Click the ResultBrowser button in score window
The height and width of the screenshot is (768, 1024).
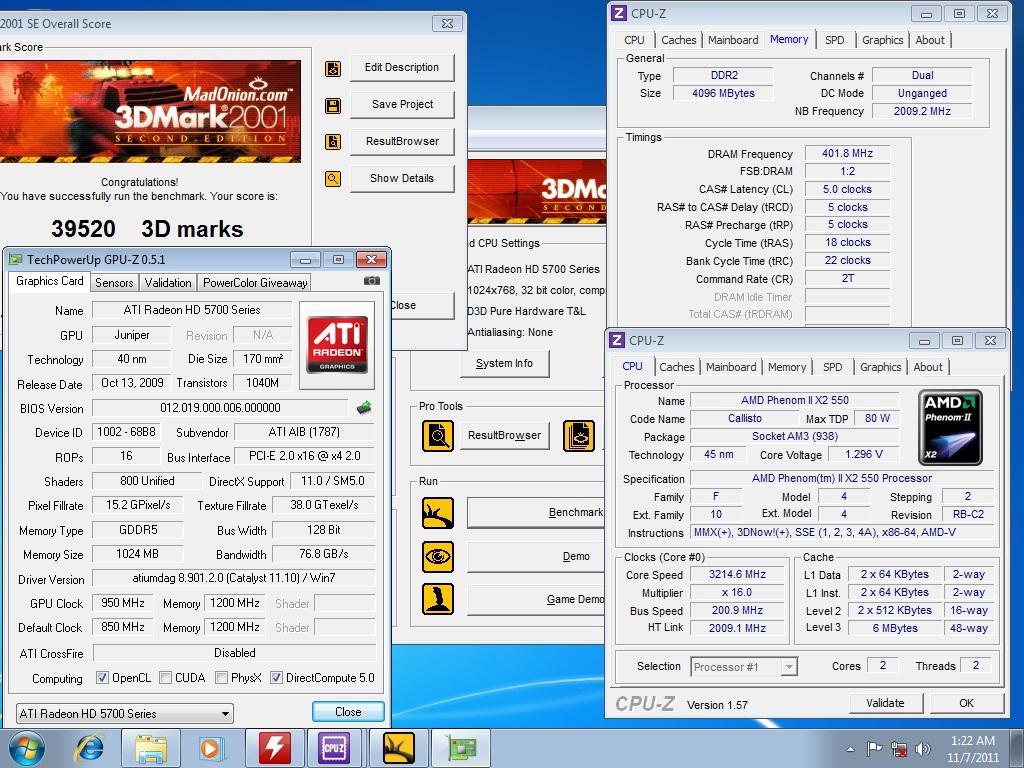pos(402,142)
